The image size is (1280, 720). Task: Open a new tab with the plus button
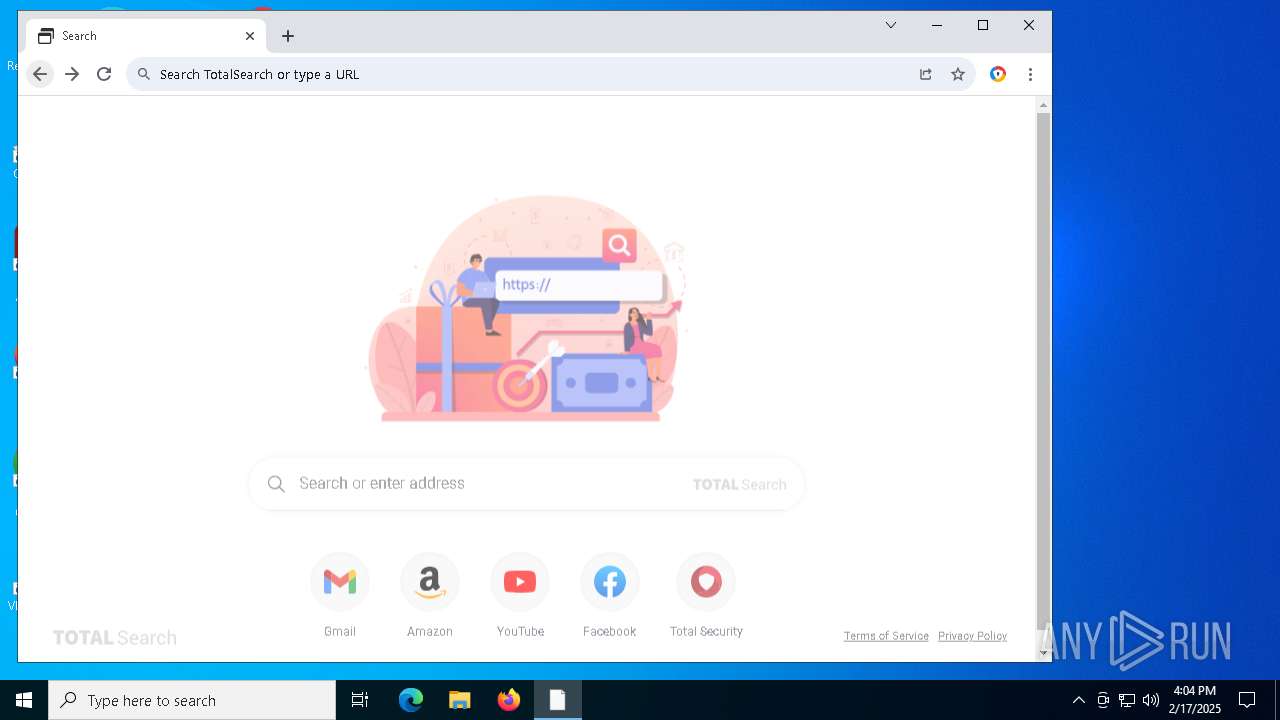coord(288,36)
